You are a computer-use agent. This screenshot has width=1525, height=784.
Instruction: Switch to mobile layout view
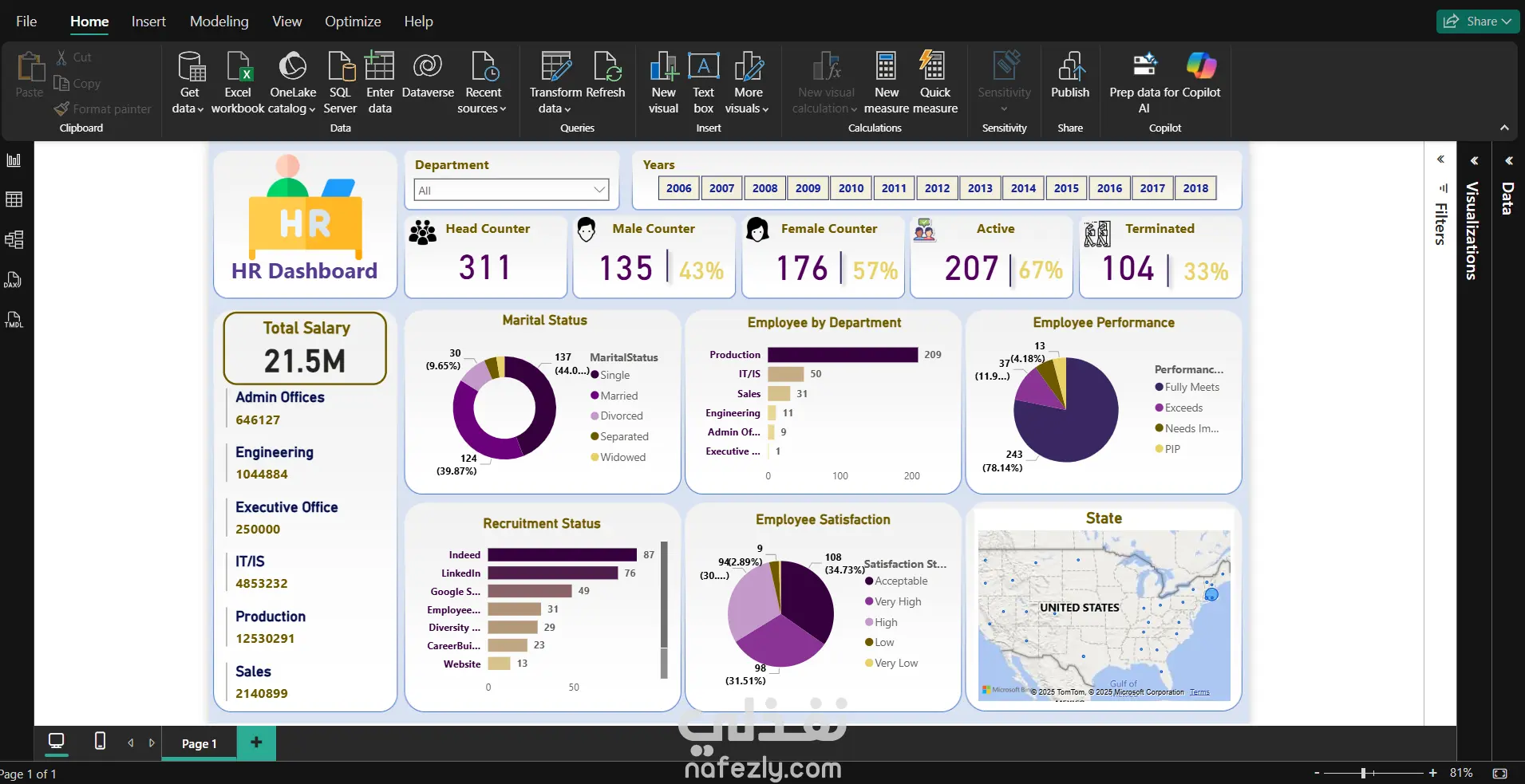(x=100, y=741)
